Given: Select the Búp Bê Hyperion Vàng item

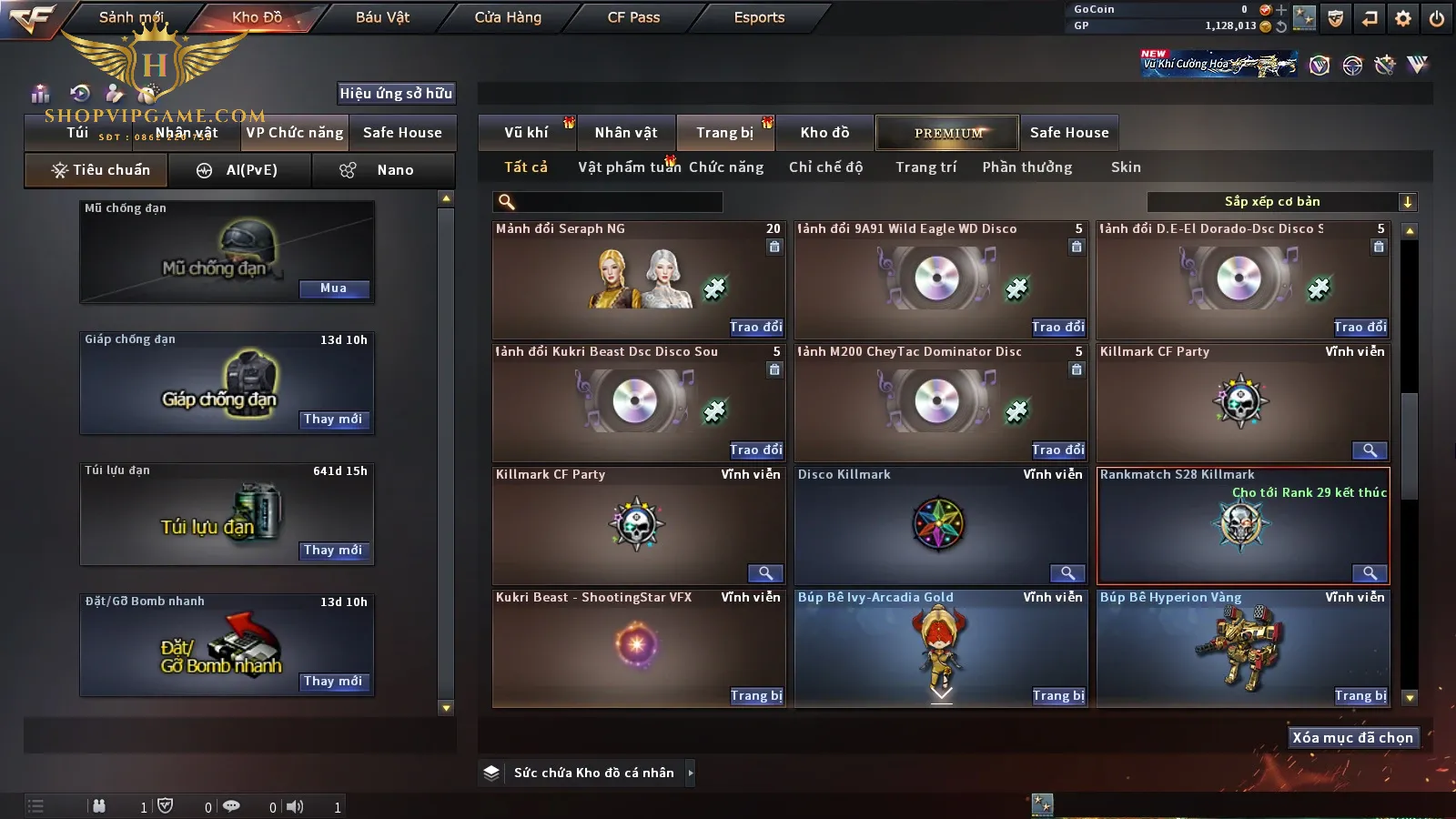Looking at the screenshot, I should coord(1243,649).
